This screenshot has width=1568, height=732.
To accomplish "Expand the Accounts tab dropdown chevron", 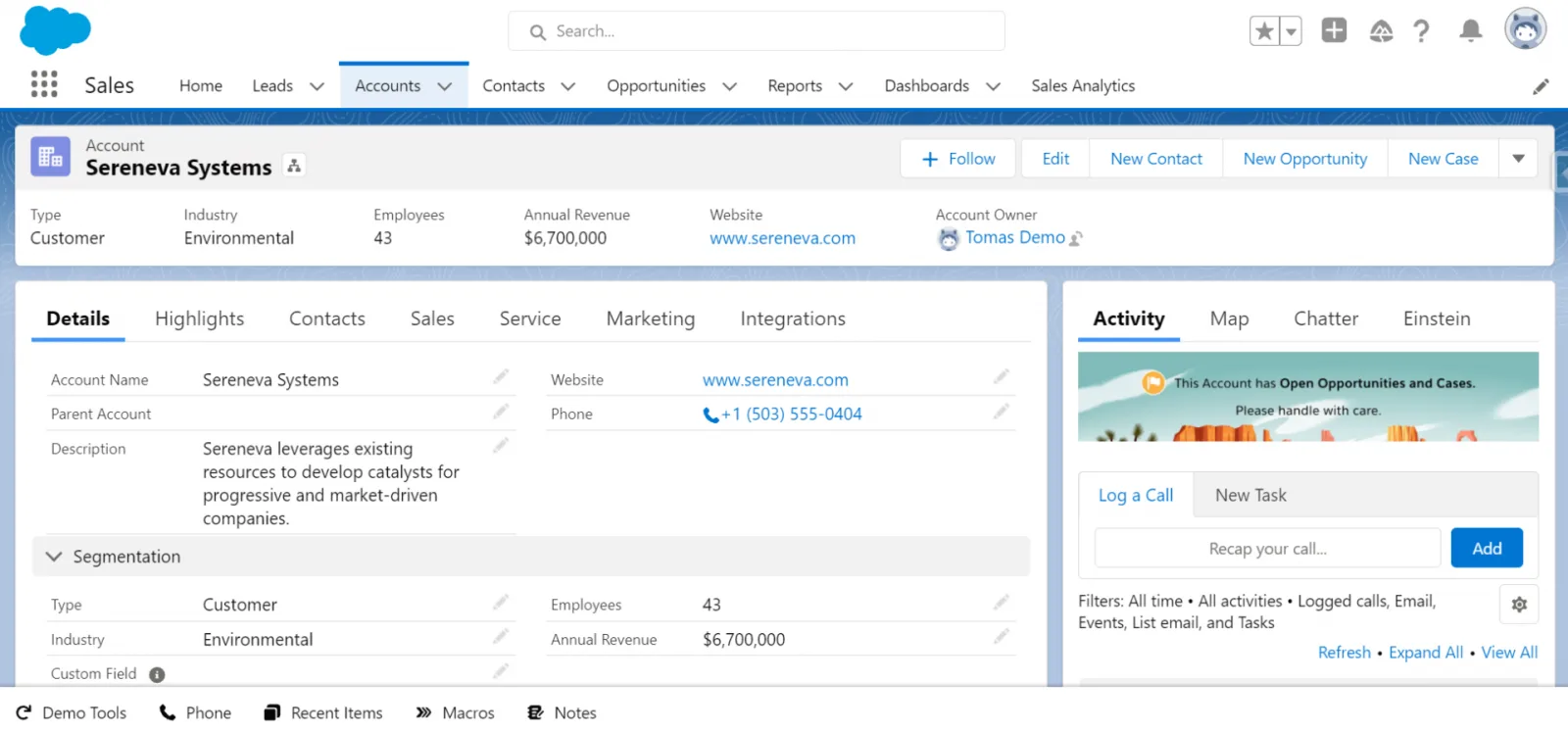I will coord(445,86).
